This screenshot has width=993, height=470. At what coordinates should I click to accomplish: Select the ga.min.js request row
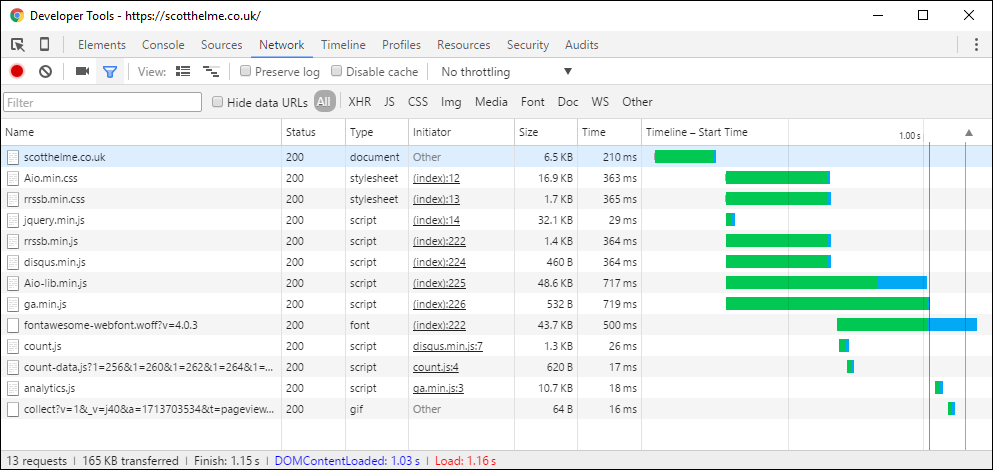pos(496,304)
